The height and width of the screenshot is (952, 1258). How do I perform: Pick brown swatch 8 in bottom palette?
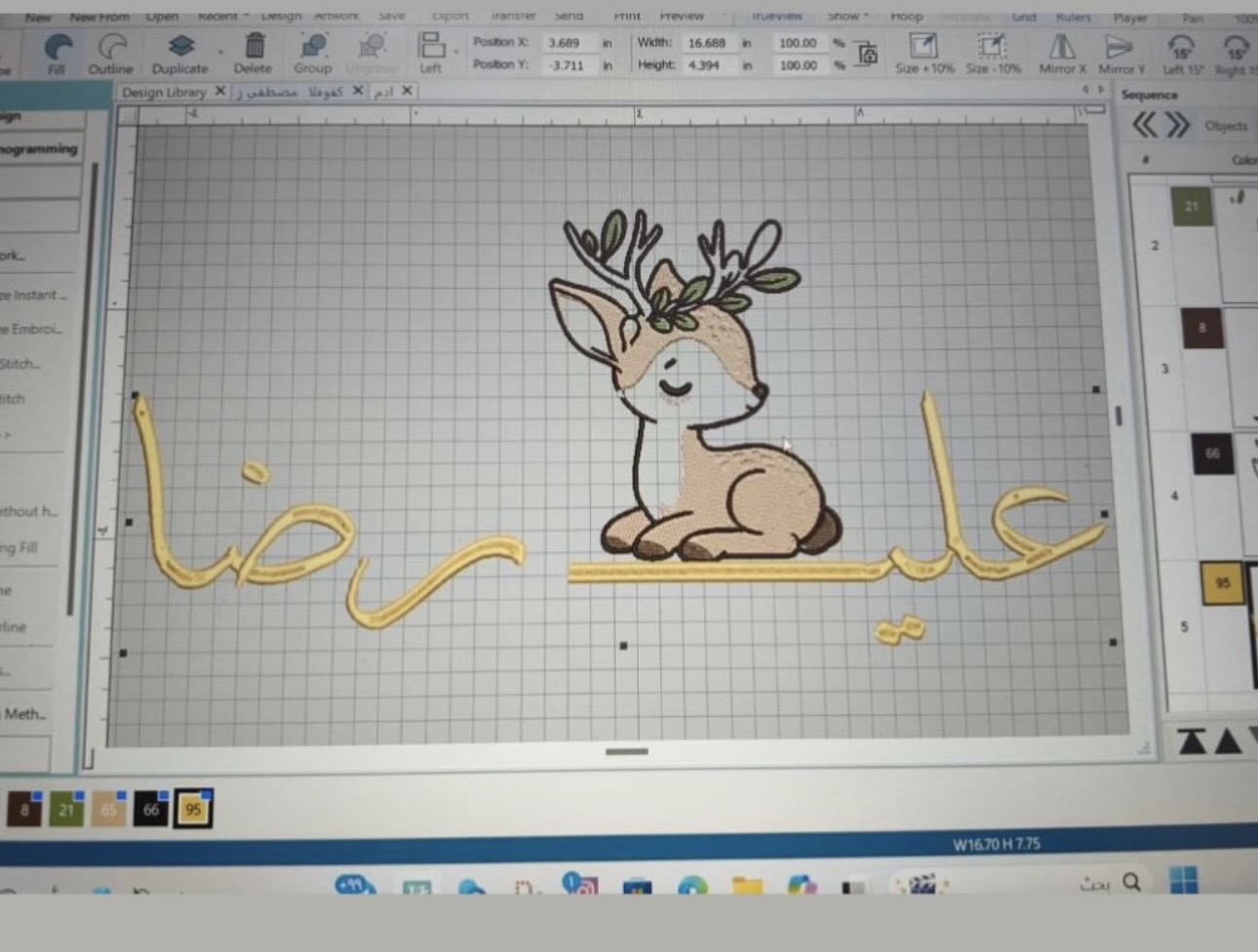tap(24, 810)
